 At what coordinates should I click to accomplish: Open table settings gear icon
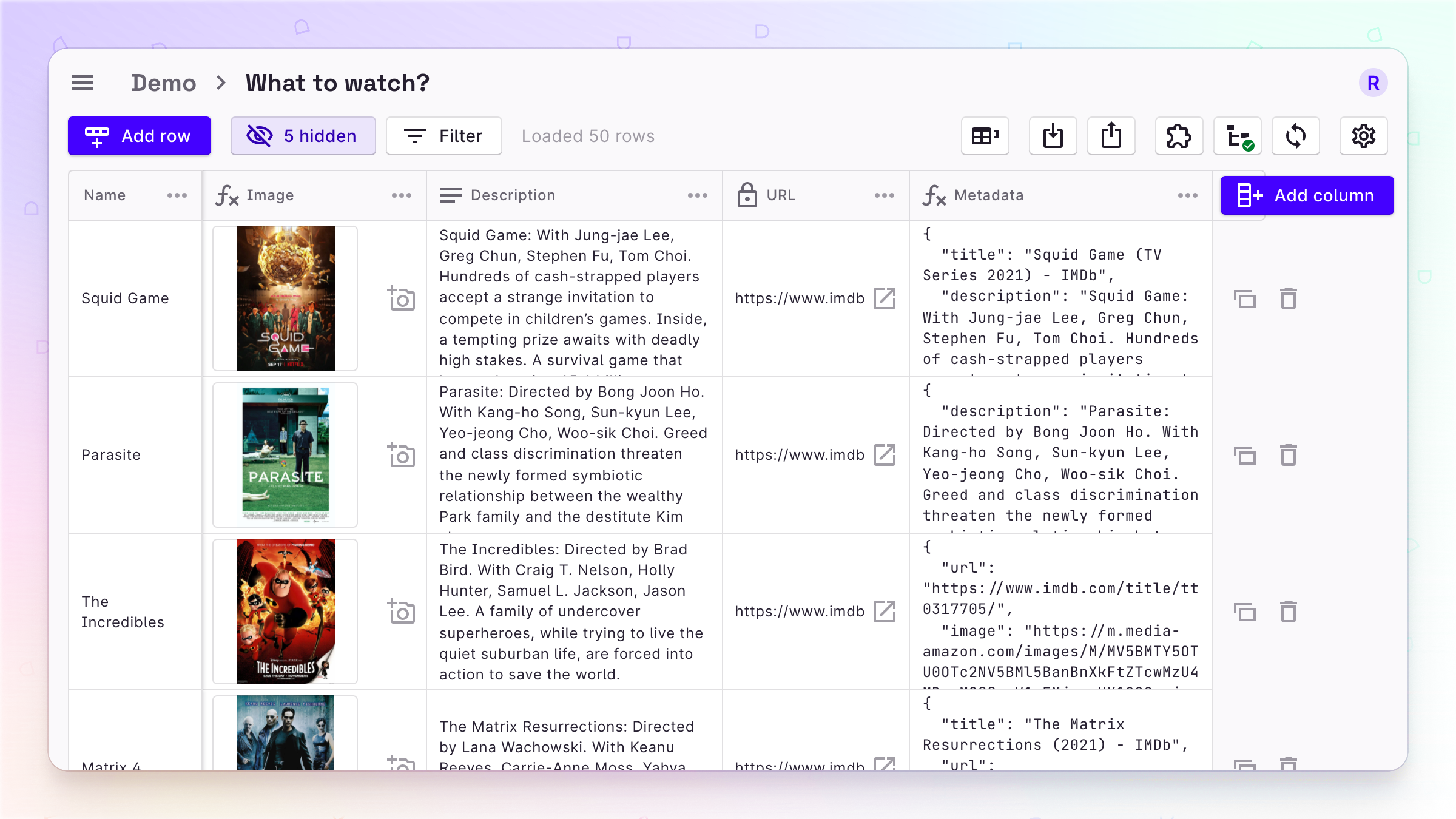click(x=1363, y=136)
